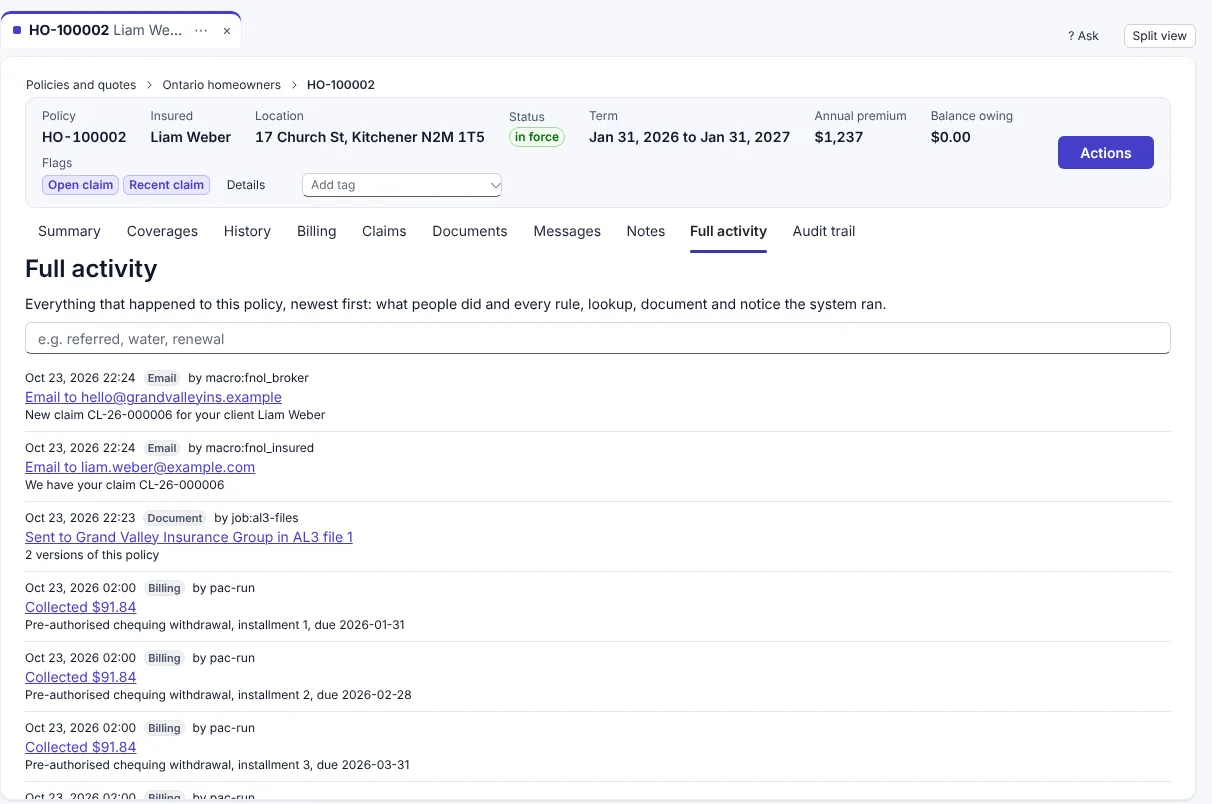This screenshot has width=1212, height=804.
Task: Open Sent to Grand Valley Insurance Group link
Action: tap(189, 537)
